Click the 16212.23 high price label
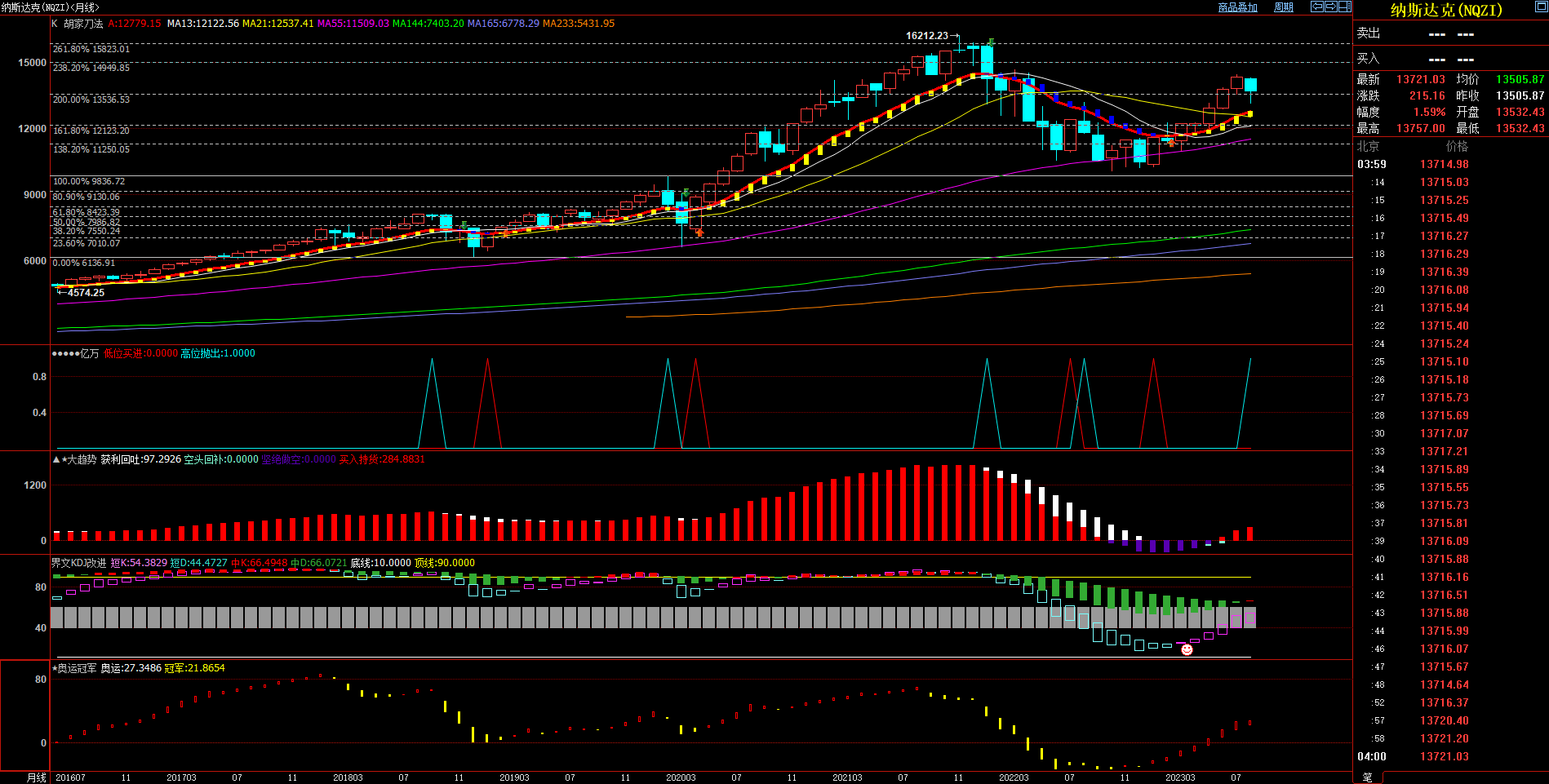 click(927, 36)
